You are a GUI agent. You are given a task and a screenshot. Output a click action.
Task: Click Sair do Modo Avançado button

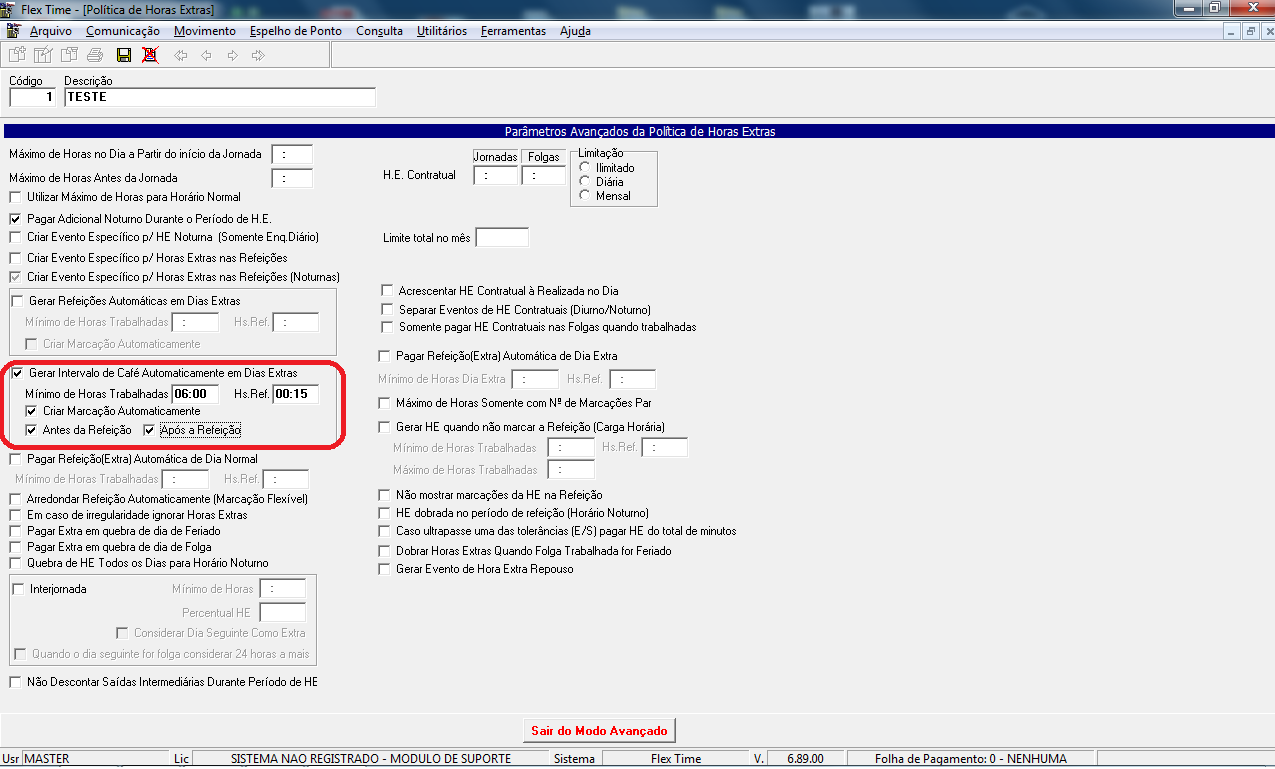[x=599, y=731]
